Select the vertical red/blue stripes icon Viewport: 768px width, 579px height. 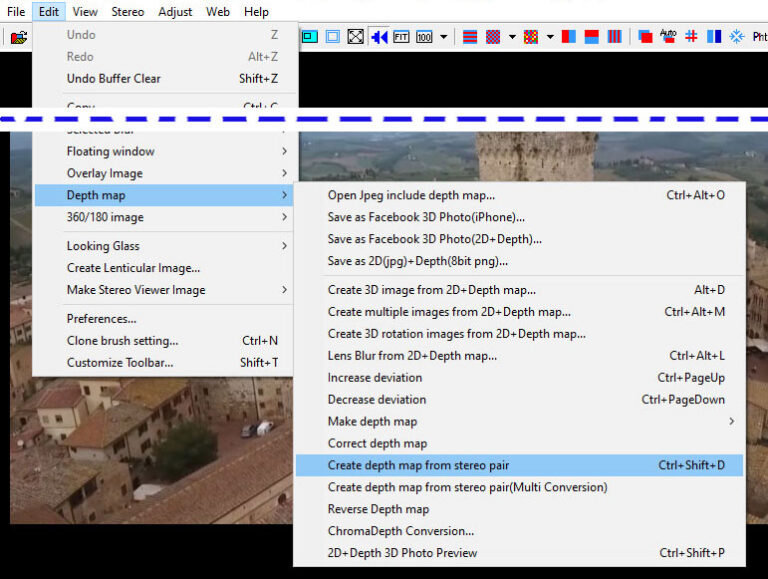[x=614, y=37]
